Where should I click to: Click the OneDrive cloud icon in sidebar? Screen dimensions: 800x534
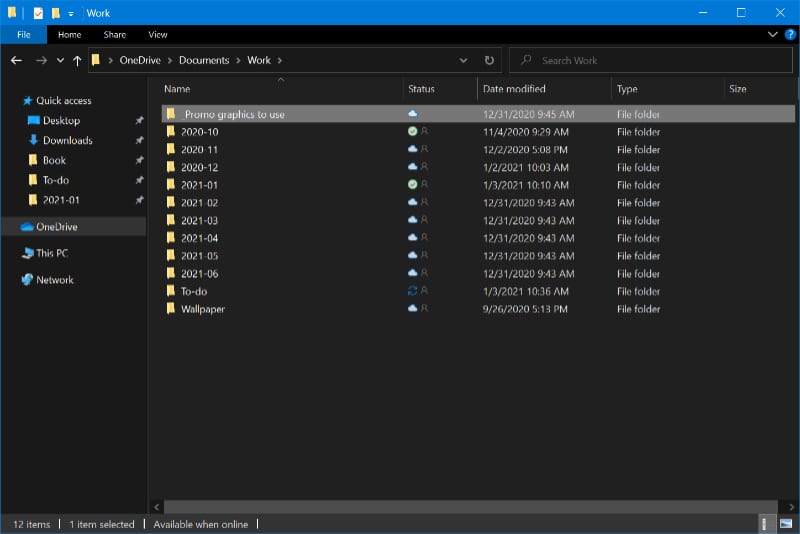28,227
